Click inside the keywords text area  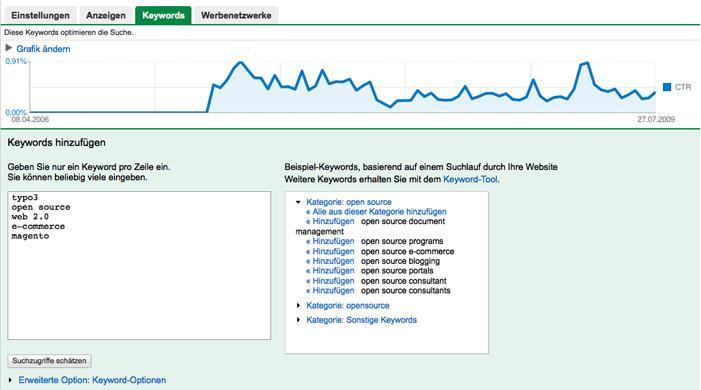click(x=139, y=266)
